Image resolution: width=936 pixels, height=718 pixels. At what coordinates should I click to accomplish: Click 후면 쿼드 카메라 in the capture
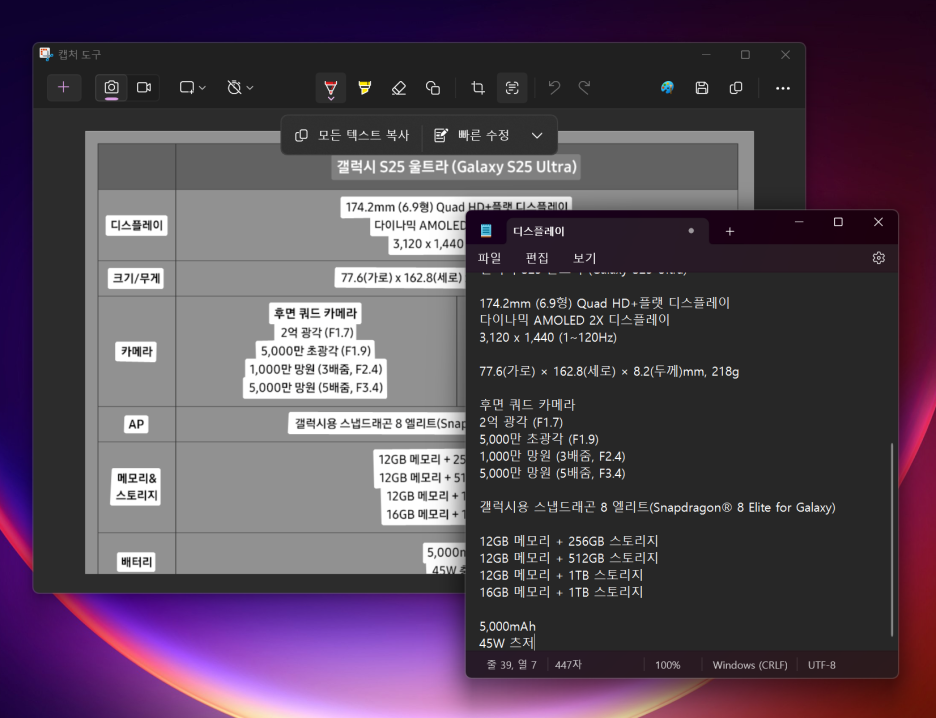coord(315,313)
